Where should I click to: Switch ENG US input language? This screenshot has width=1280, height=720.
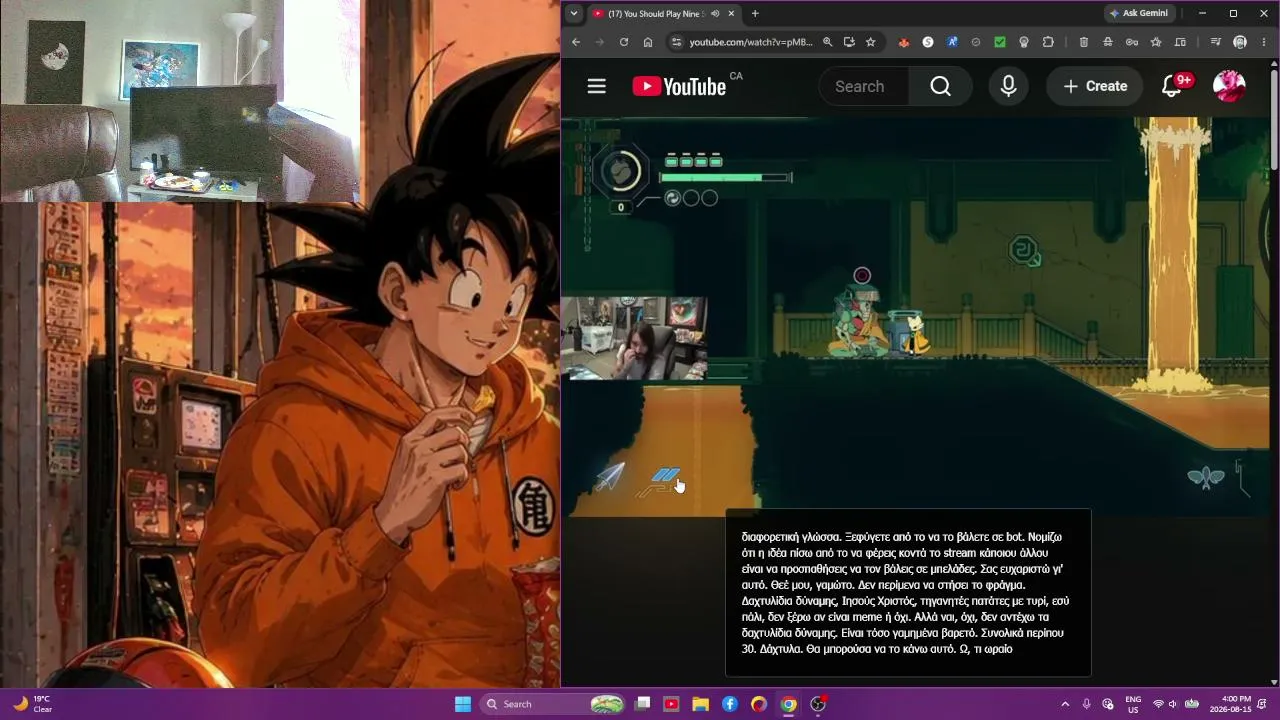pos(1133,704)
